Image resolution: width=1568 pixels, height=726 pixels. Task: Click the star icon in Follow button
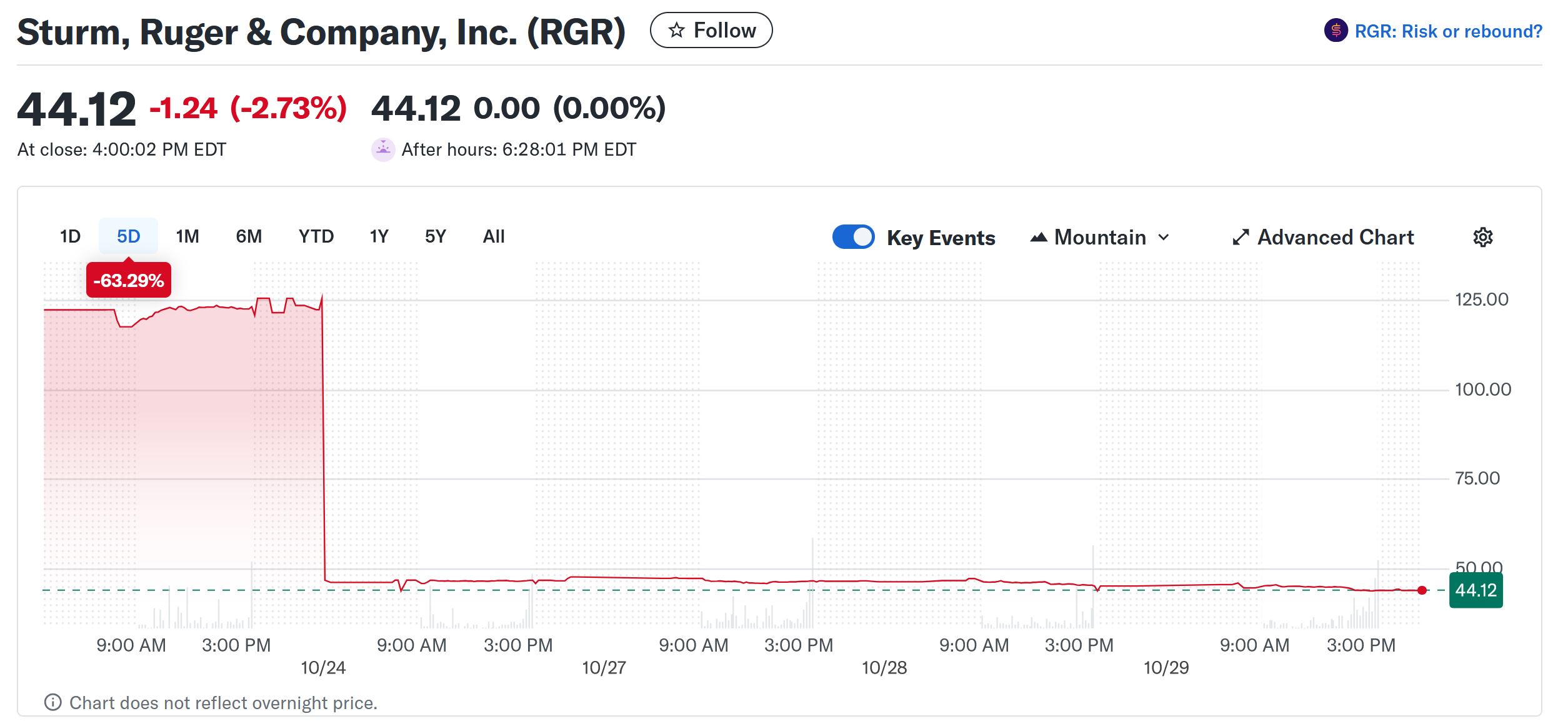click(676, 30)
